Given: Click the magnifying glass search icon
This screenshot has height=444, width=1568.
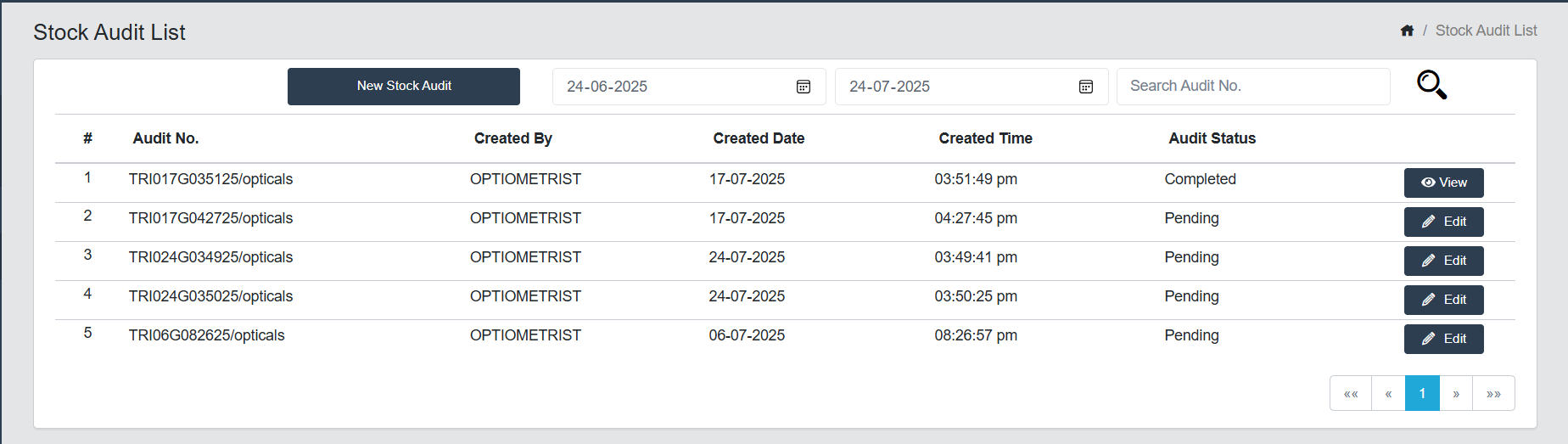Looking at the screenshot, I should coord(1431,85).
